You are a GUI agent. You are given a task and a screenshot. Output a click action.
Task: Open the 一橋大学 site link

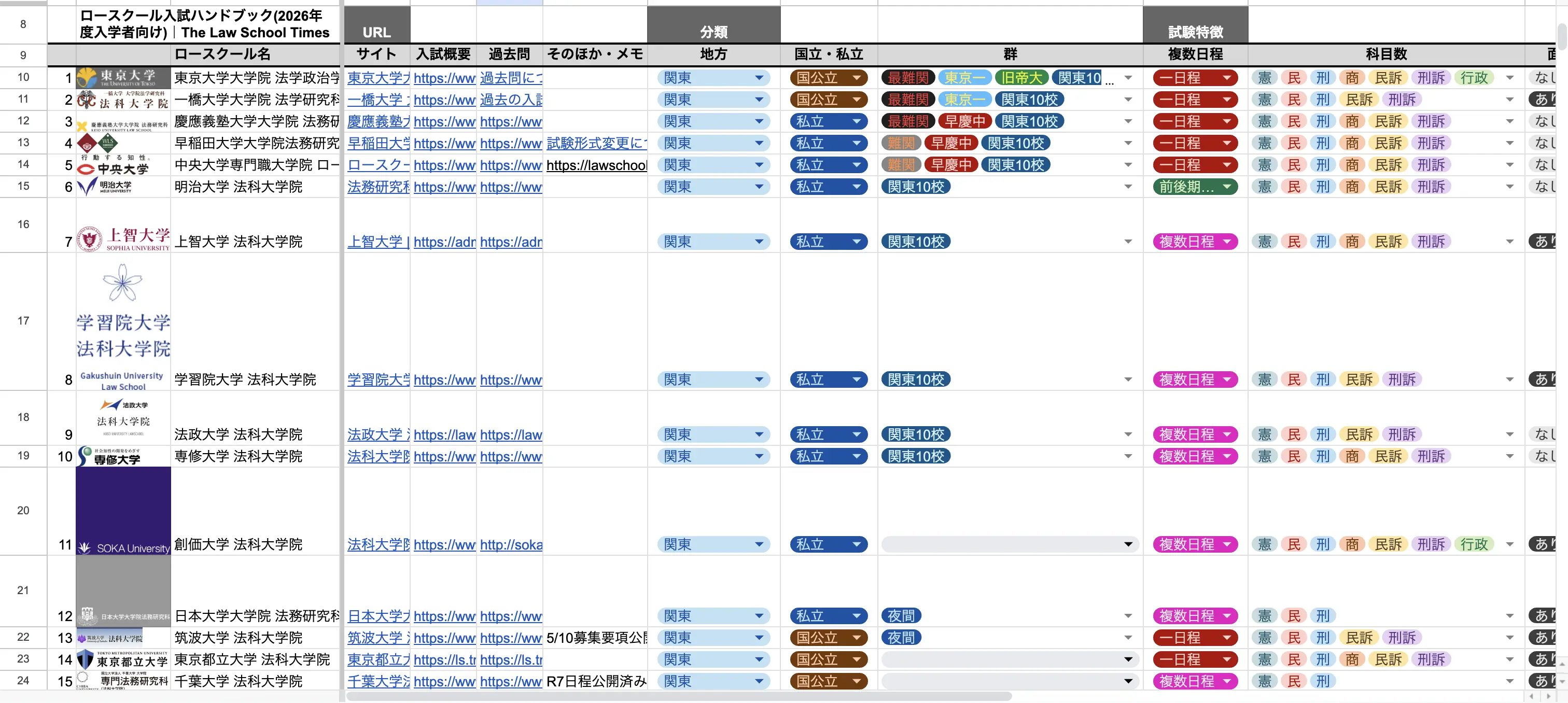(379, 99)
